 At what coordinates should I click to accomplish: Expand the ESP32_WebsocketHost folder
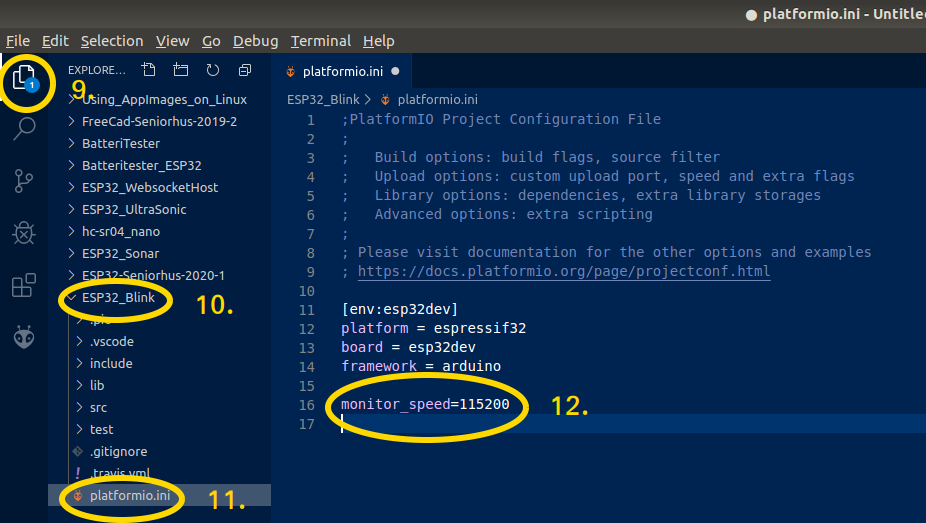159,188
